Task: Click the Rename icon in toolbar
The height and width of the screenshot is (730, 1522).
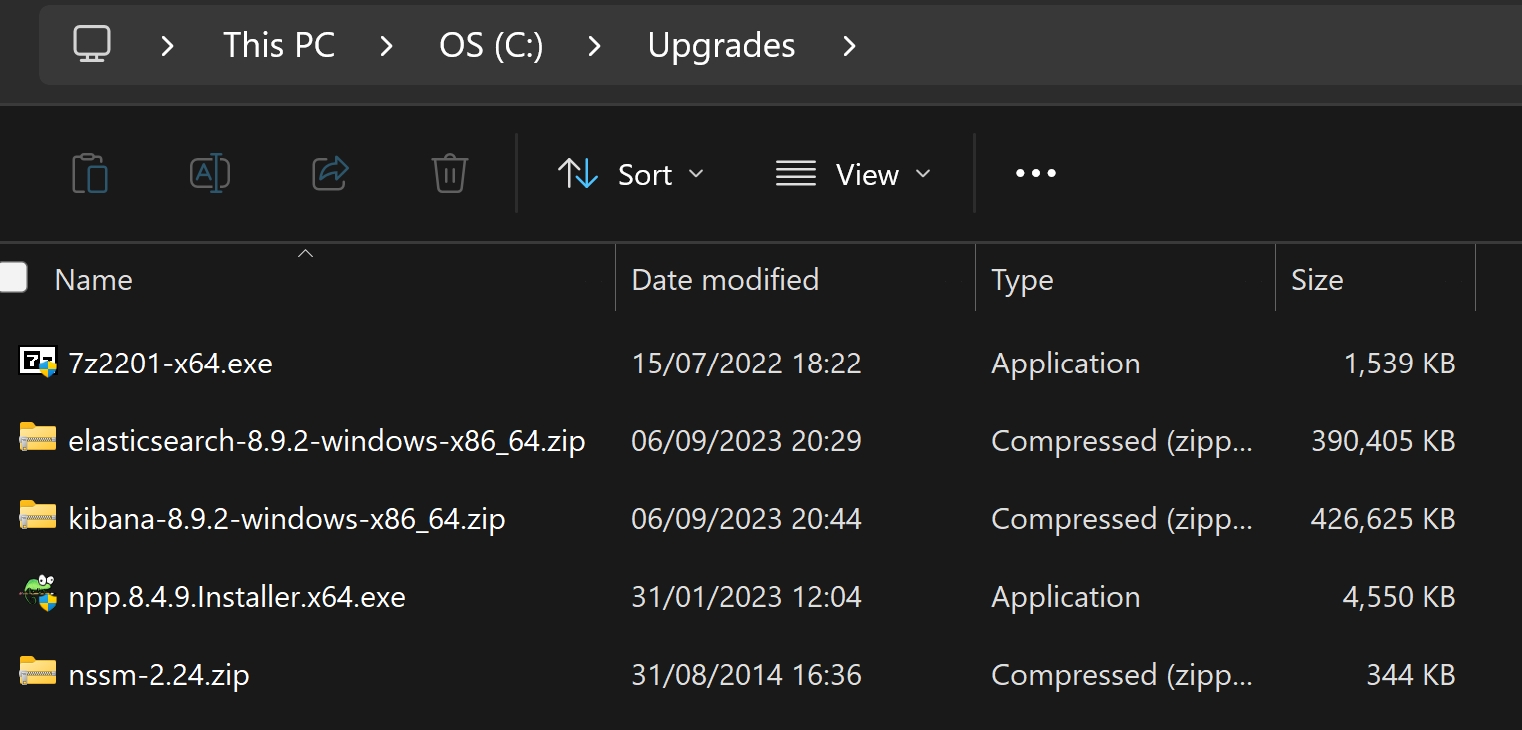Action: (210, 174)
